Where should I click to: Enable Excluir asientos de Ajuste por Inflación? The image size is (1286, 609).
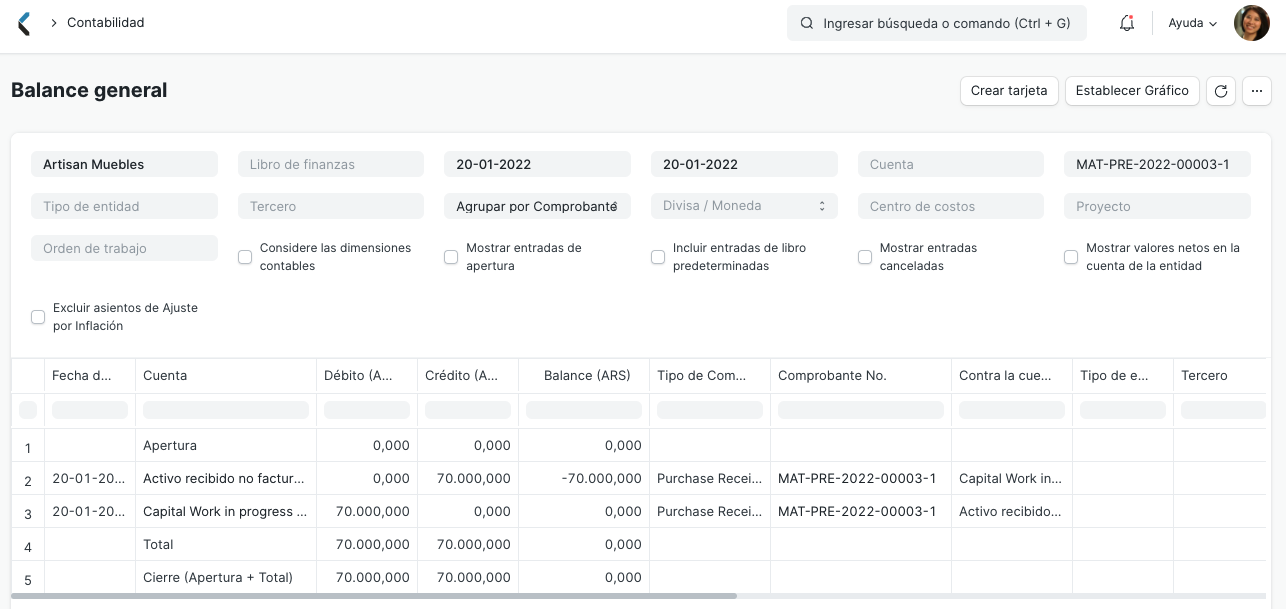coord(38,317)
